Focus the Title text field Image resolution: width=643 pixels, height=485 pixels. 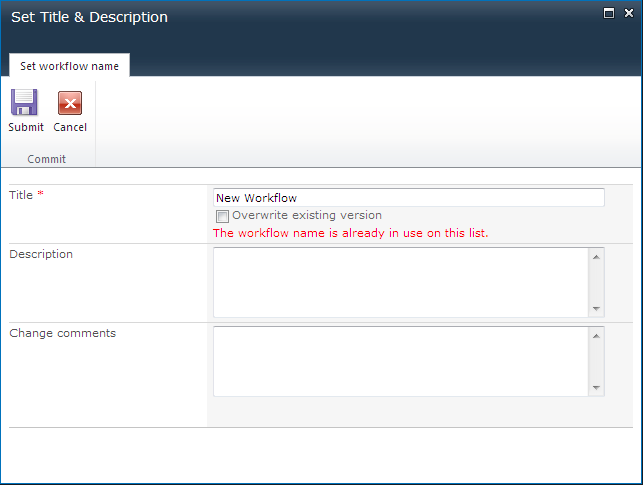[409, 198]
